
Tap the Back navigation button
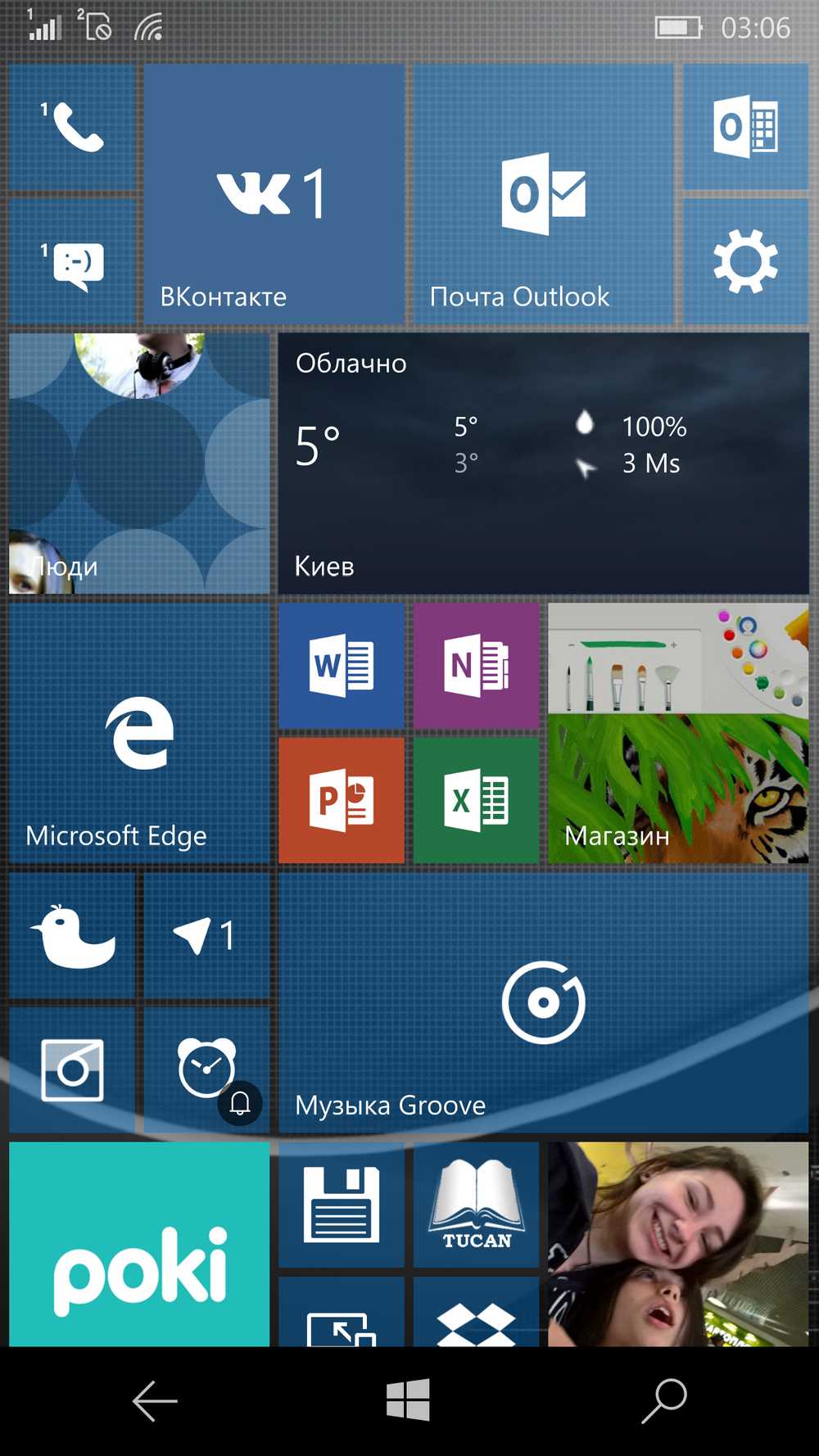pos(155,1401)
